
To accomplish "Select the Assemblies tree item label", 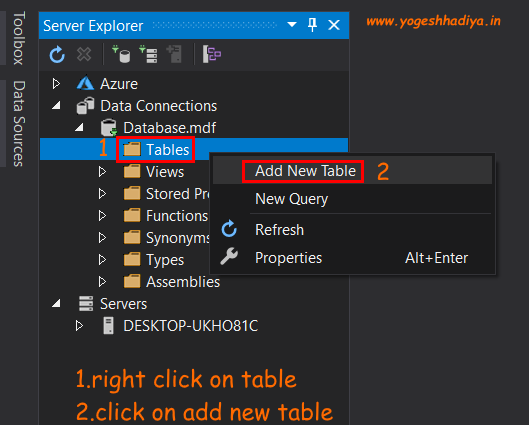I will [x=183, y=282].
